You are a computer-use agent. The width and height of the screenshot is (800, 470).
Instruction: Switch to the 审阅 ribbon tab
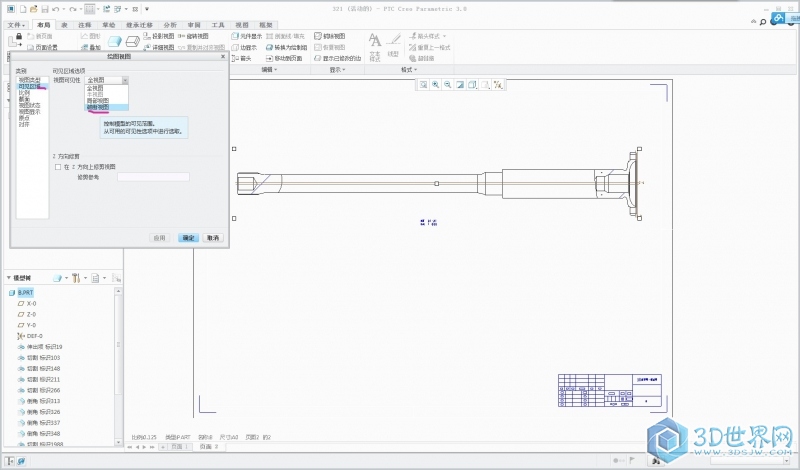(x=194, y=25)
